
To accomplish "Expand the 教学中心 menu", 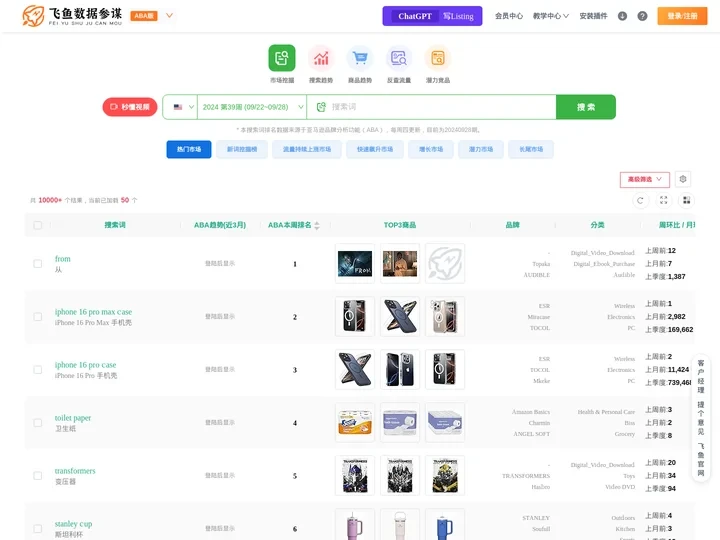I will (551, 16).
